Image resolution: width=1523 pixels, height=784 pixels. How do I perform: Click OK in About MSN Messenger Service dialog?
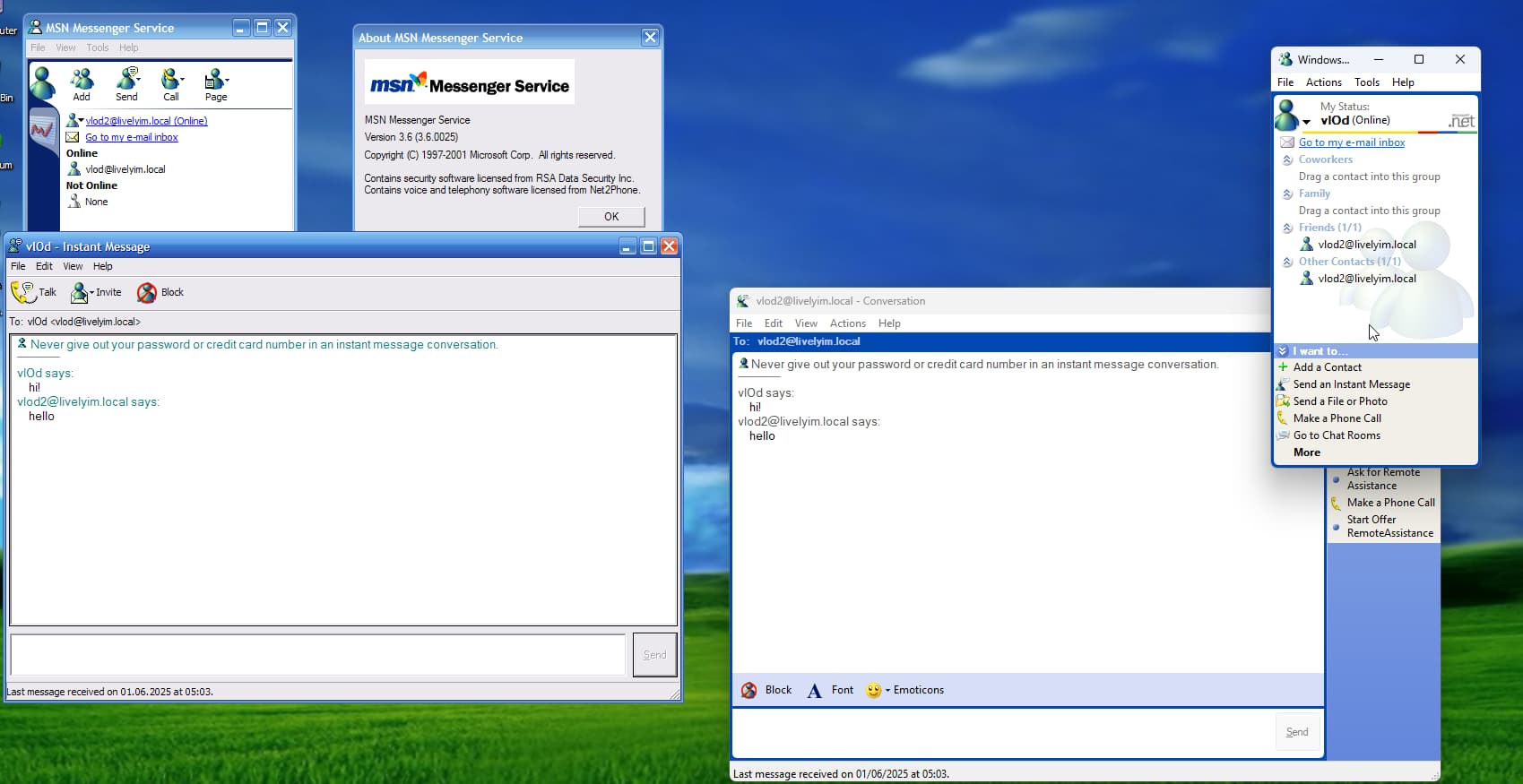coord(611,217)
